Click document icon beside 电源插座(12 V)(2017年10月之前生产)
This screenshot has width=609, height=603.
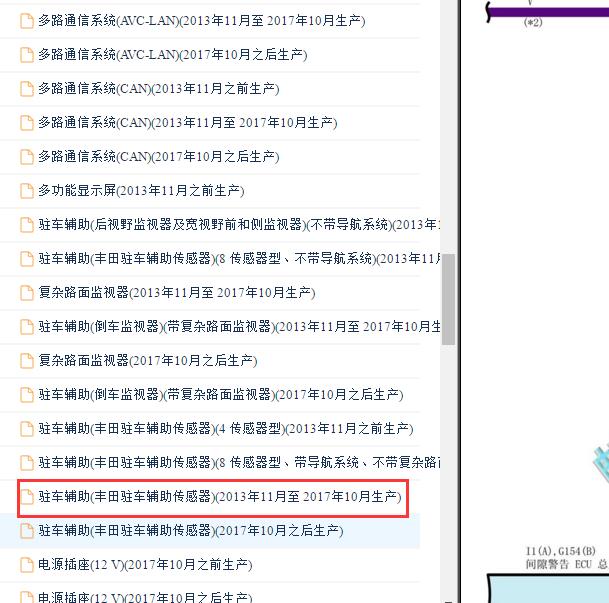pos(27,565)
